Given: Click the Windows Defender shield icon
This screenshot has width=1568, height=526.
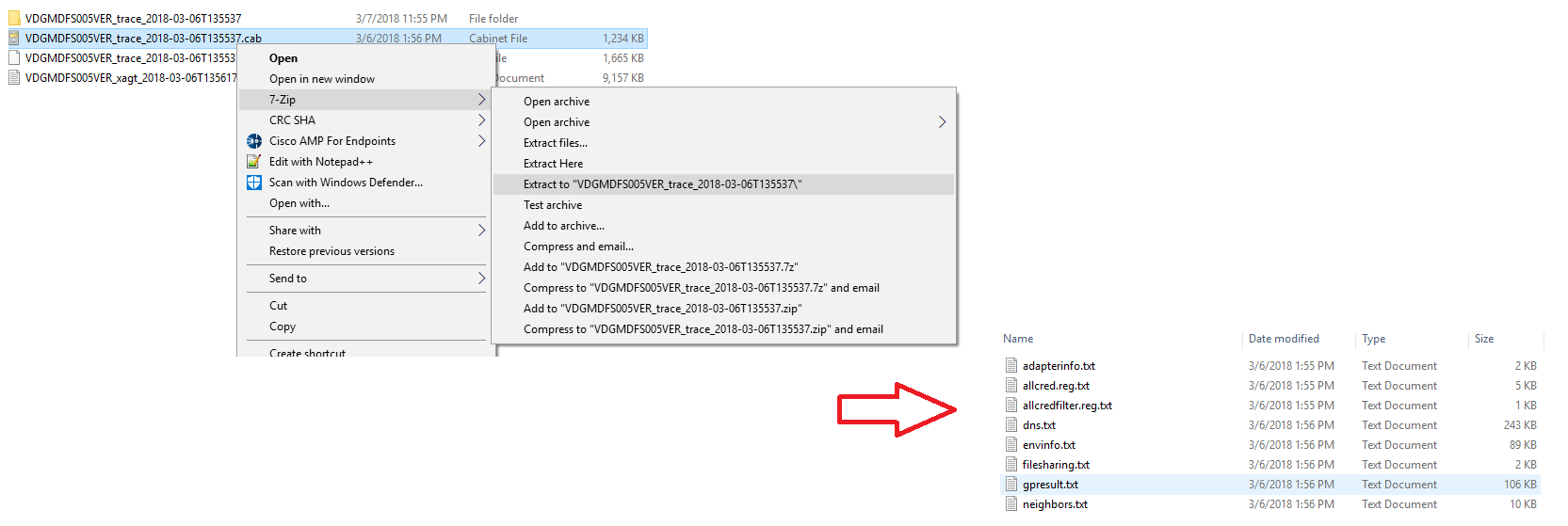Looking at the screenshot, I should coord(254,183).
